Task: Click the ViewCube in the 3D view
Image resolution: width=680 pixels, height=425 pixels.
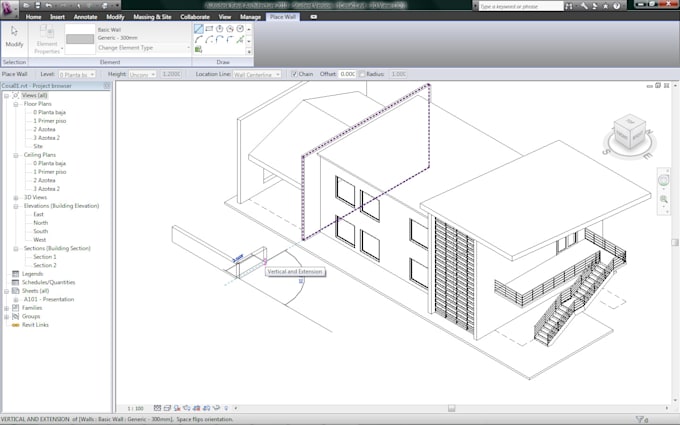Action: 630,131
